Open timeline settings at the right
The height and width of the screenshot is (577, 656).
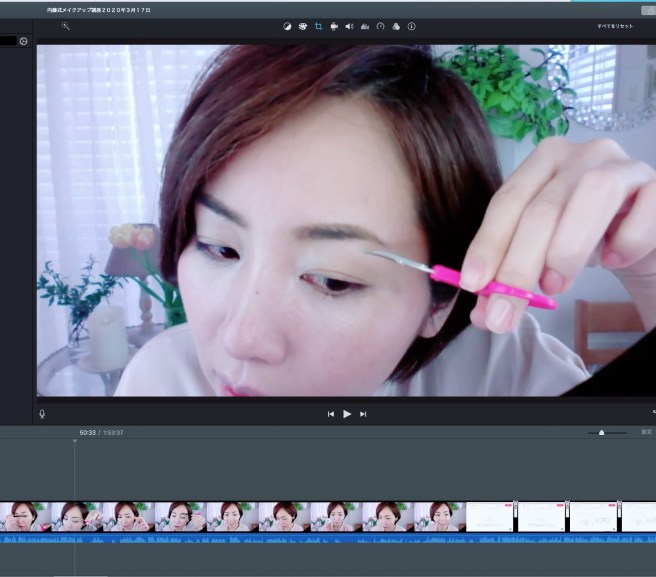point(646,432)
